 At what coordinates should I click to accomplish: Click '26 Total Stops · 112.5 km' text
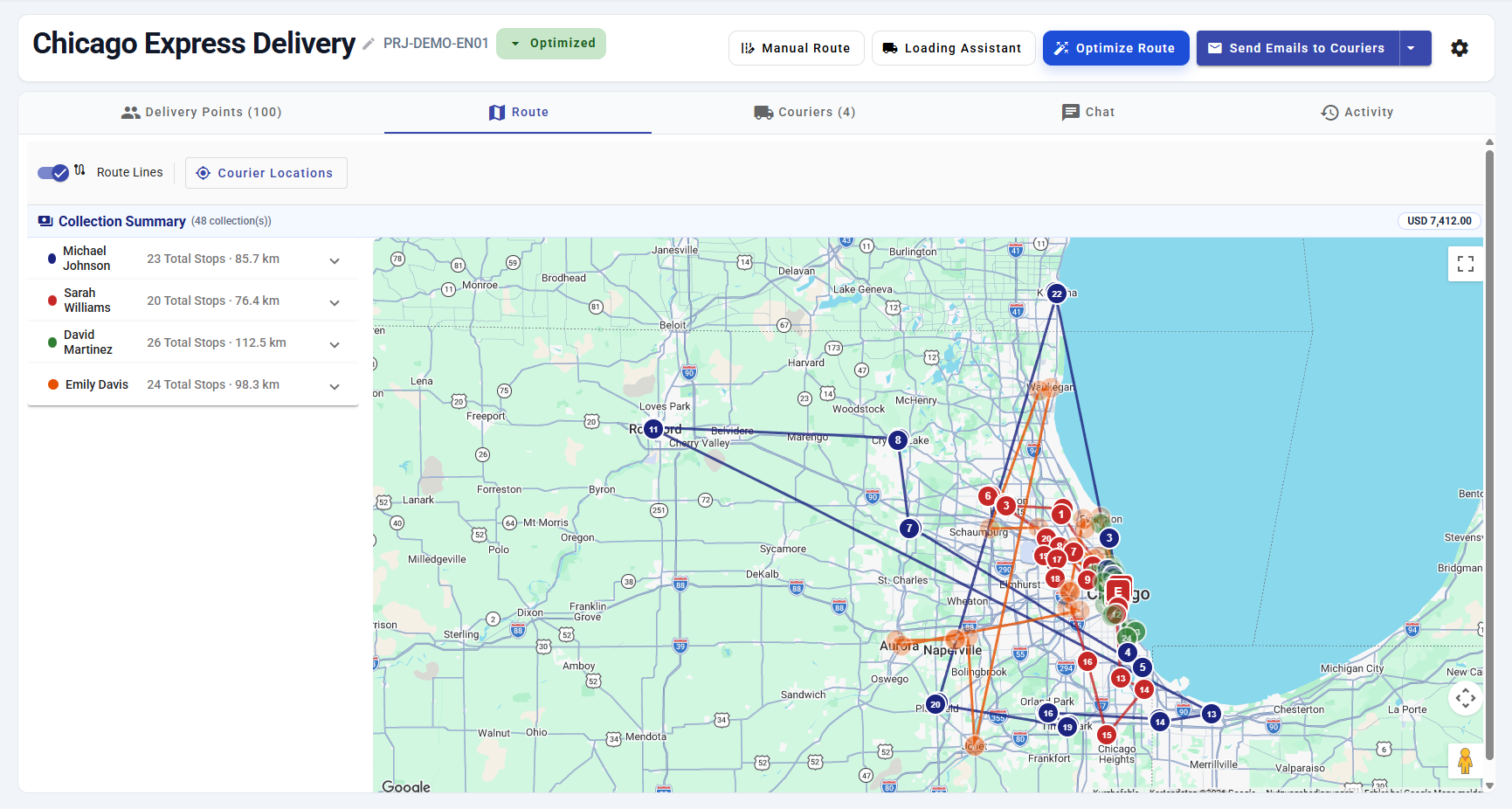pyautogui.click(x=217, y=342)
